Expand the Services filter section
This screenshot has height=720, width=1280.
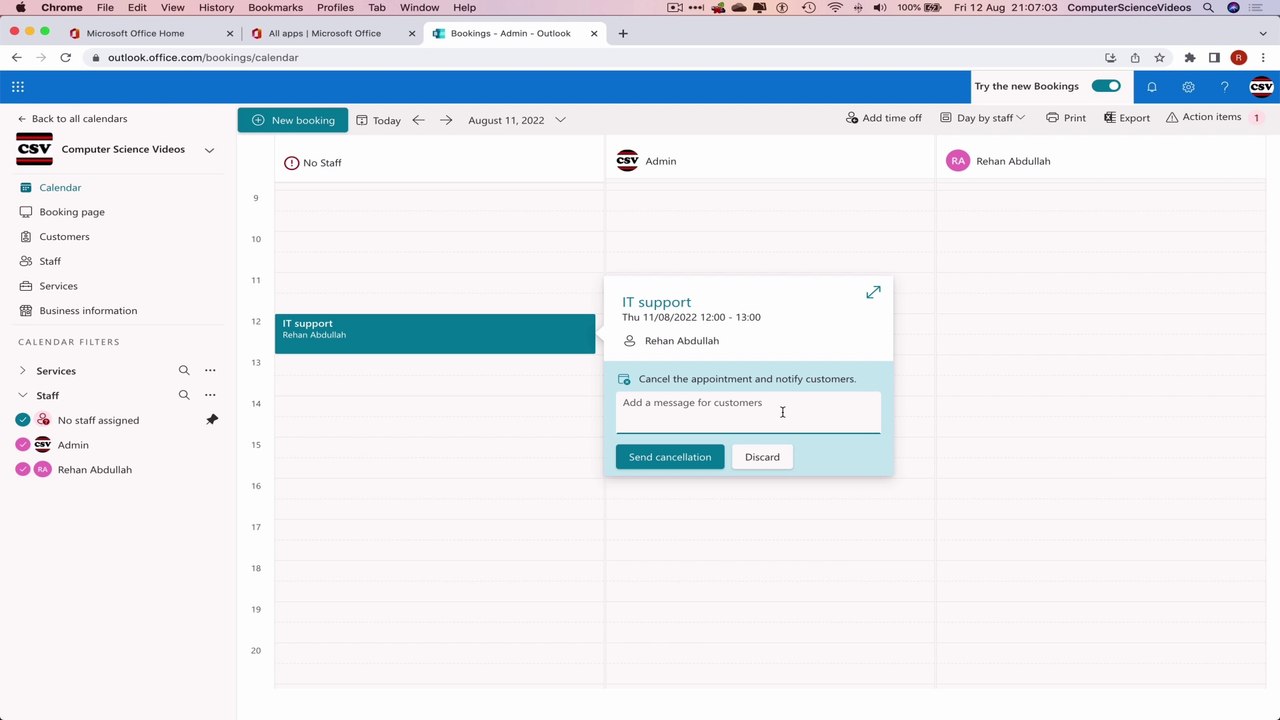point(23,371)
